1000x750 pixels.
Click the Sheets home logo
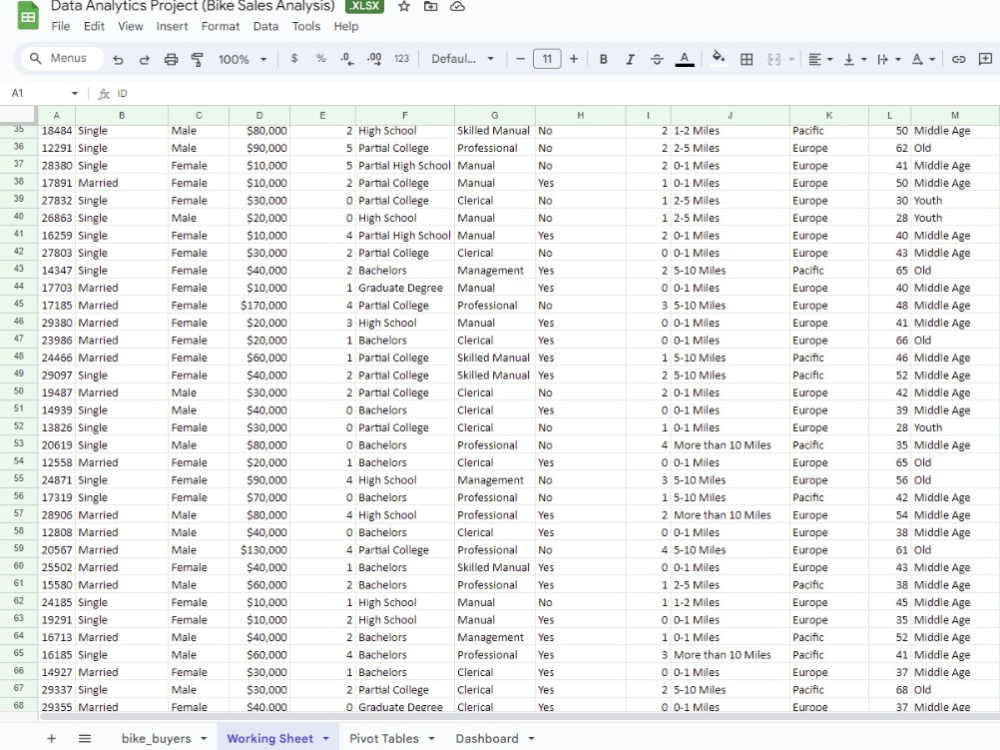[27, 17]
